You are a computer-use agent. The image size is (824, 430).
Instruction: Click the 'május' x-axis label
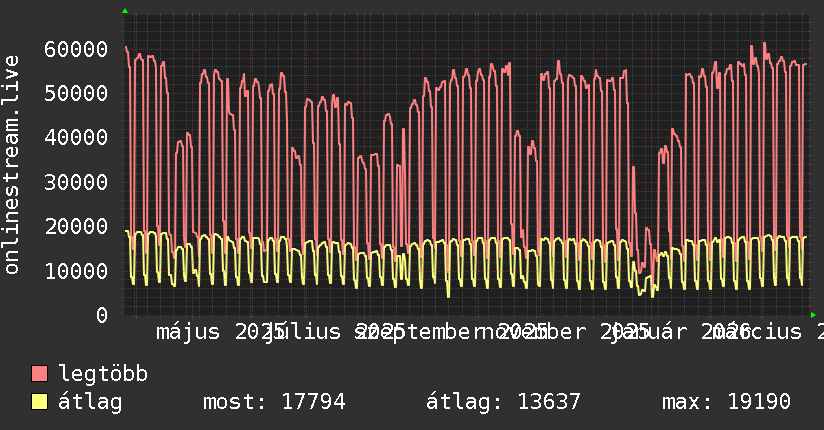188,332
